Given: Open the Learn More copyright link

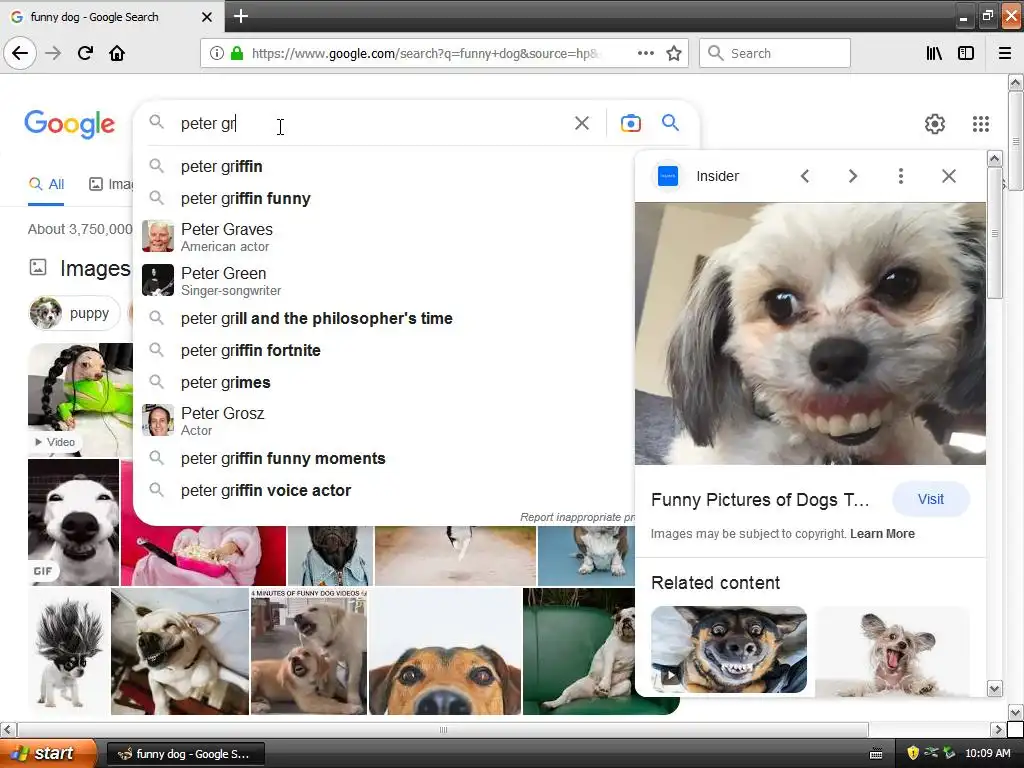Looking at the screenshot, I should coord(882,534).
